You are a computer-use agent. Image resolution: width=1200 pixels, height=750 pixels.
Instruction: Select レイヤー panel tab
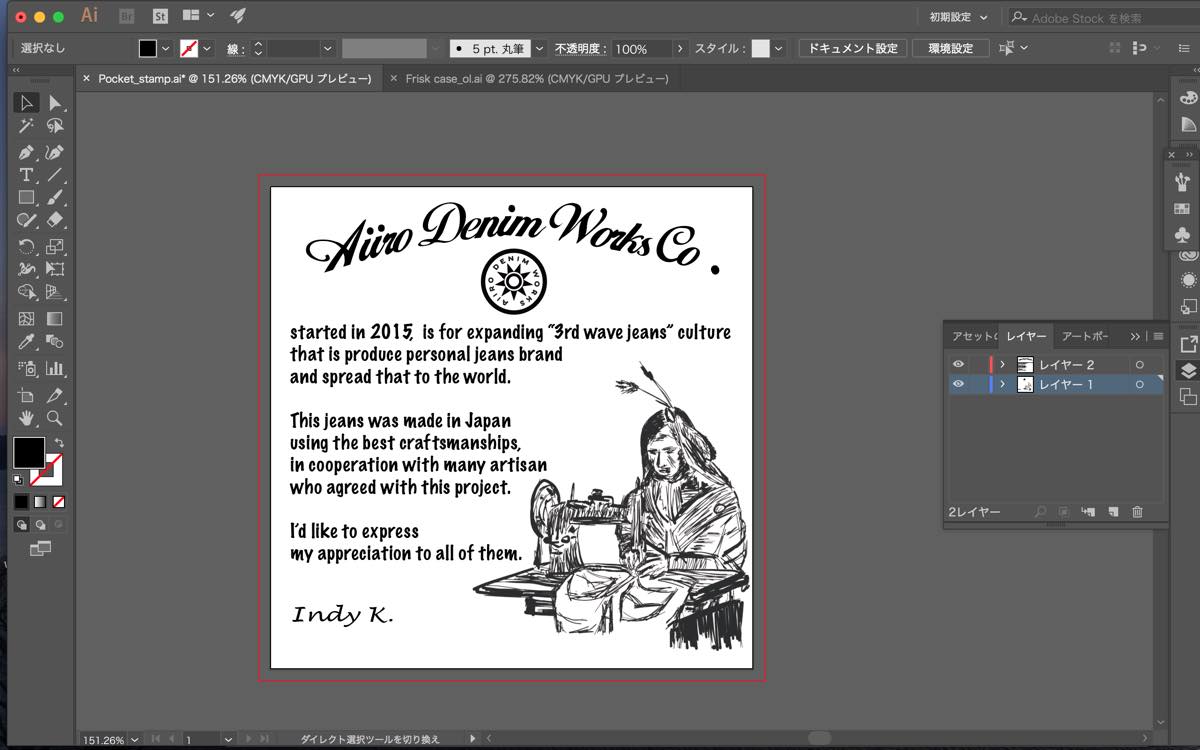click(x=1027, y=336)
